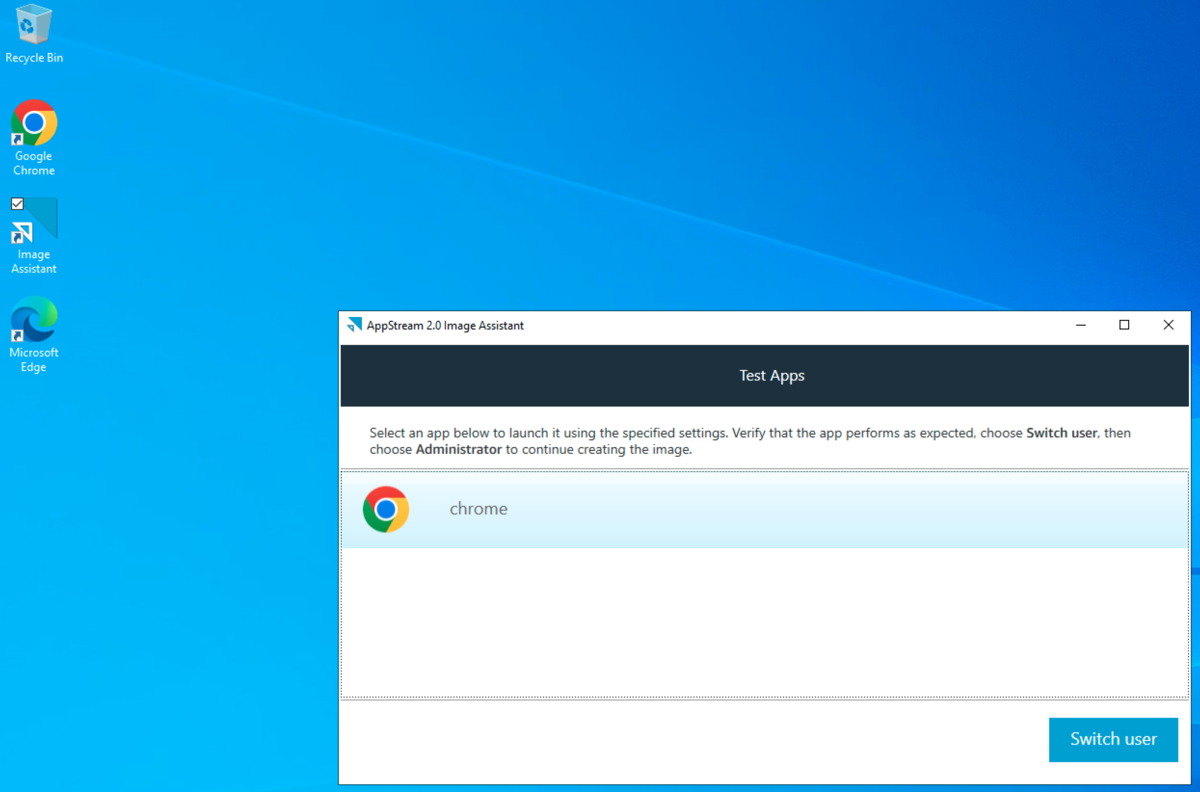Click the Chrome icon in the Test Apps list

[x=386, y=509]
